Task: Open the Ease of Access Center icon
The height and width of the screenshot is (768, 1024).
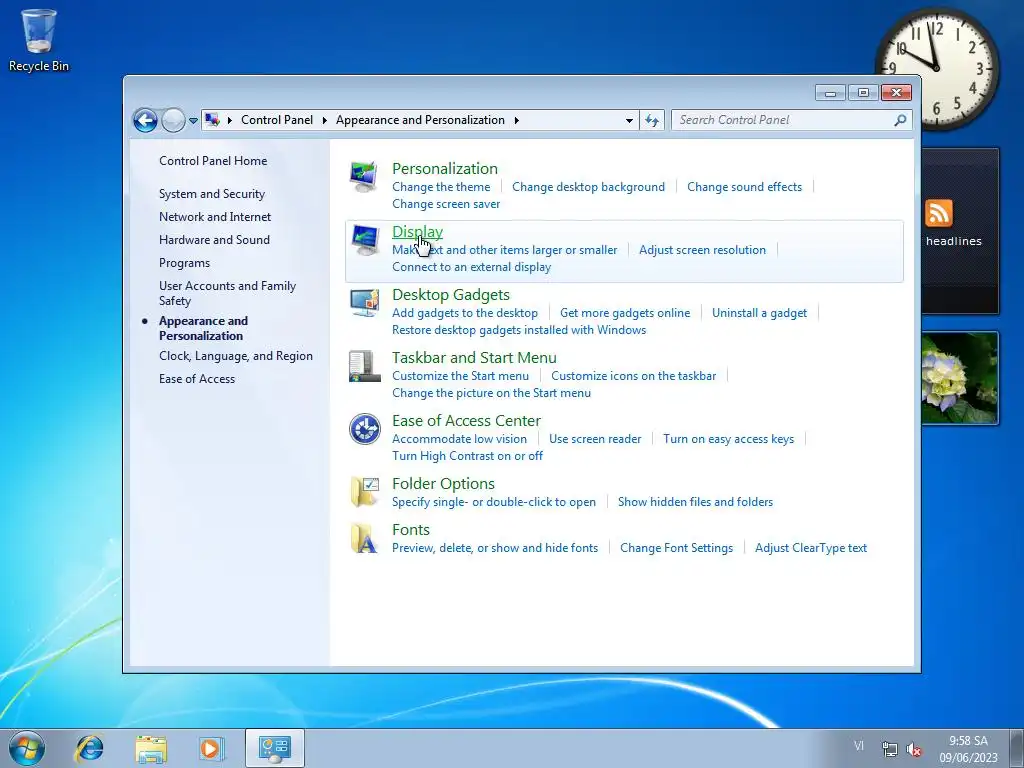Action: click(364, 429)
